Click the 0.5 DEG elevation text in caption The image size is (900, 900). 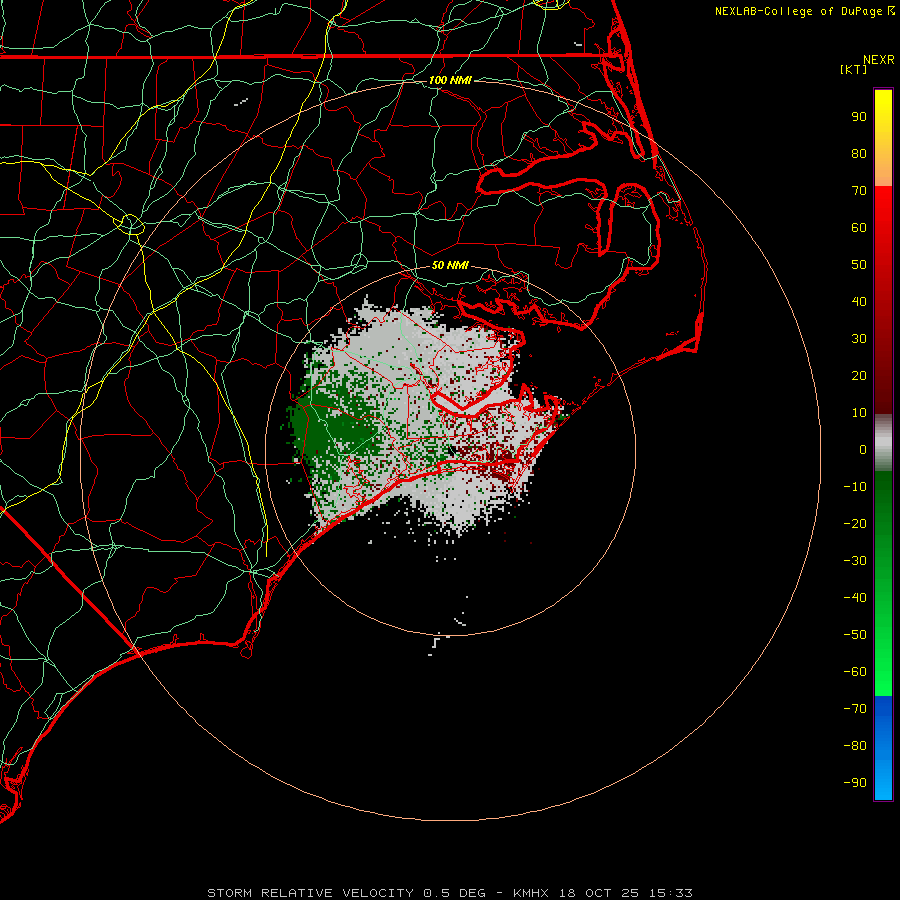tap(455, 893)
